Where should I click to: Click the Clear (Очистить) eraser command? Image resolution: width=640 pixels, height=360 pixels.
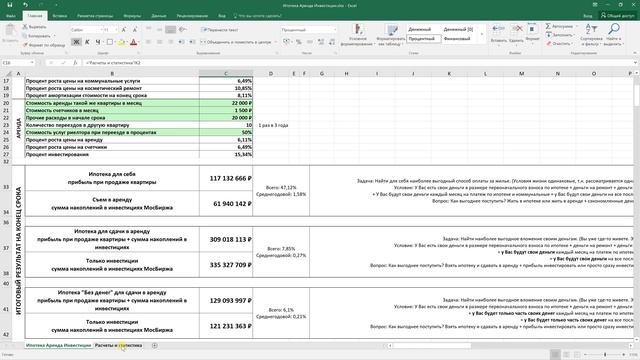pyautogui.click(x=559, y=43)
